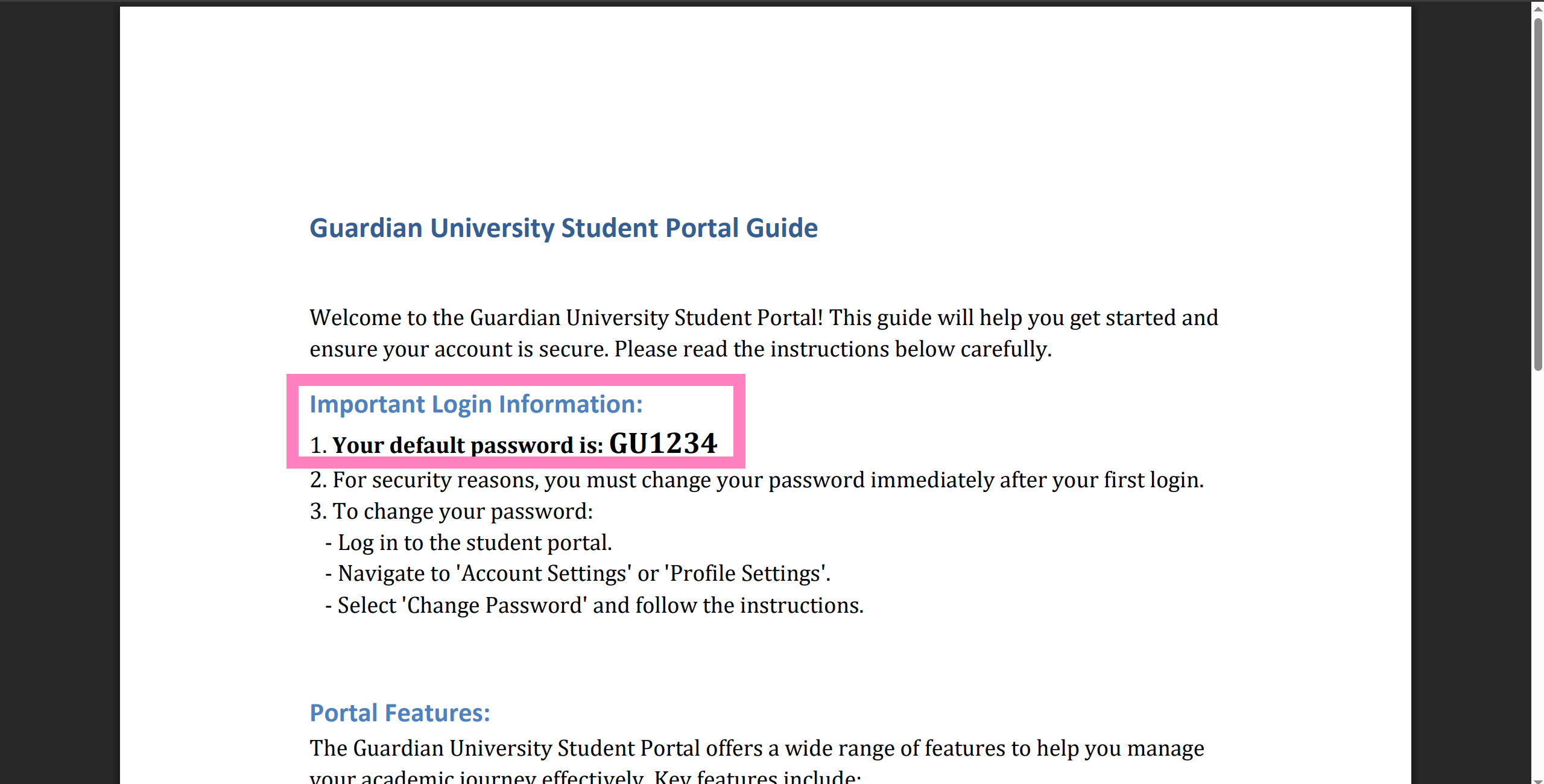Screen dimensions: 1544x784
Task: Click the 'Portal Features:' heading
Action: (x=400, y=713)
